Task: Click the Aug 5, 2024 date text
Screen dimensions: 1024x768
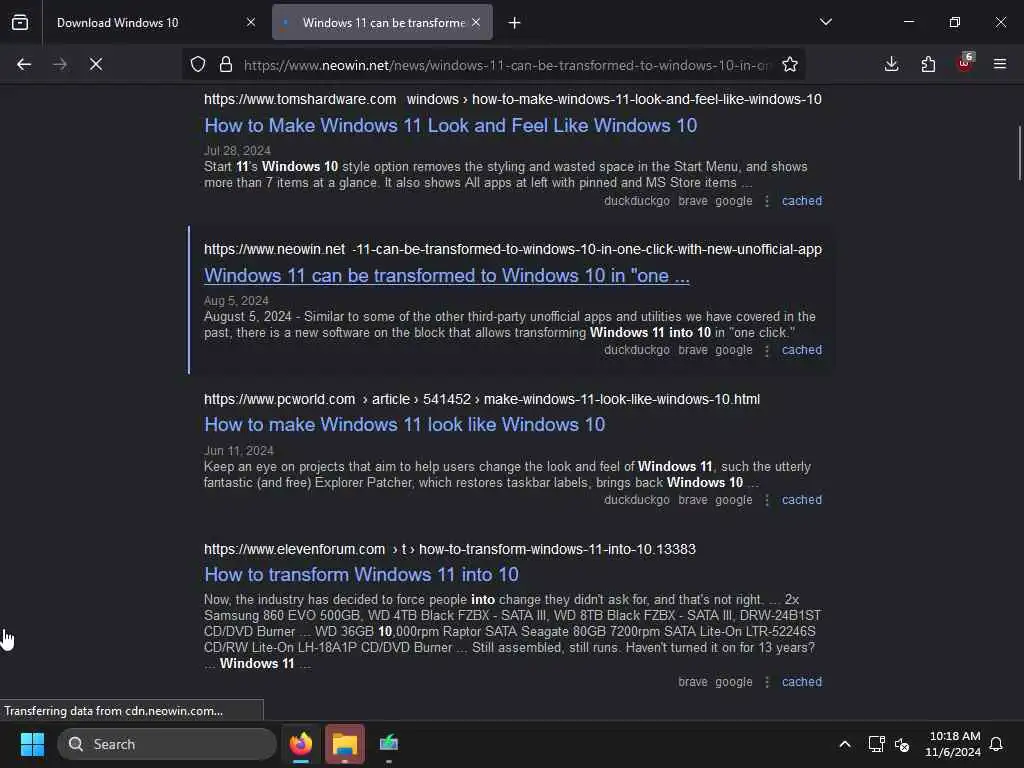Action: point(236,301)
